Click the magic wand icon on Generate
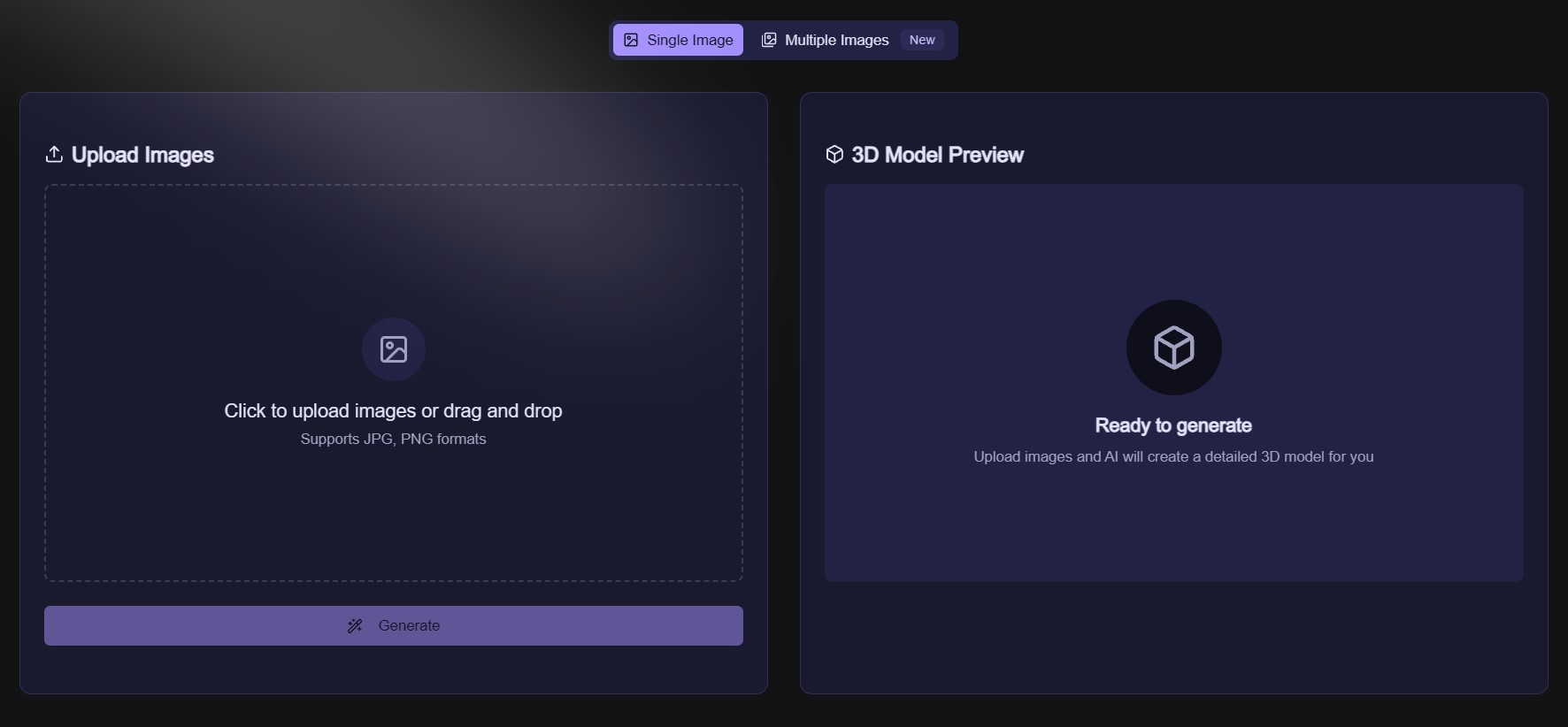This screenshot has height=727, width=1568. (x=355, y=626)
